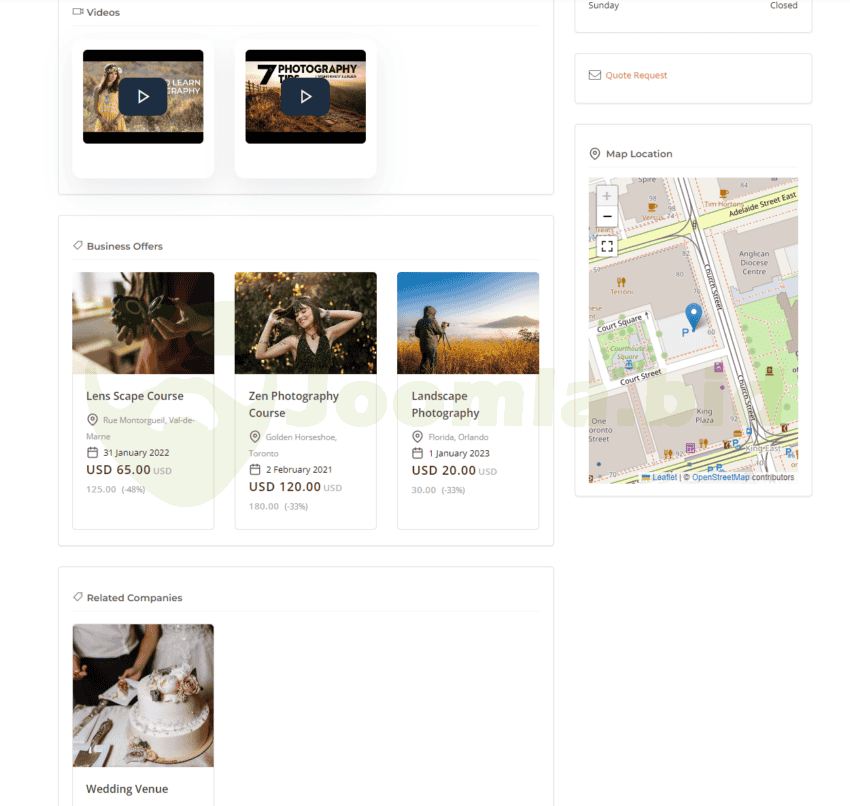Viewport: 850px width, 806px height.
Task: Click the Landscape Photography hiker image
Action: point(467,323)
